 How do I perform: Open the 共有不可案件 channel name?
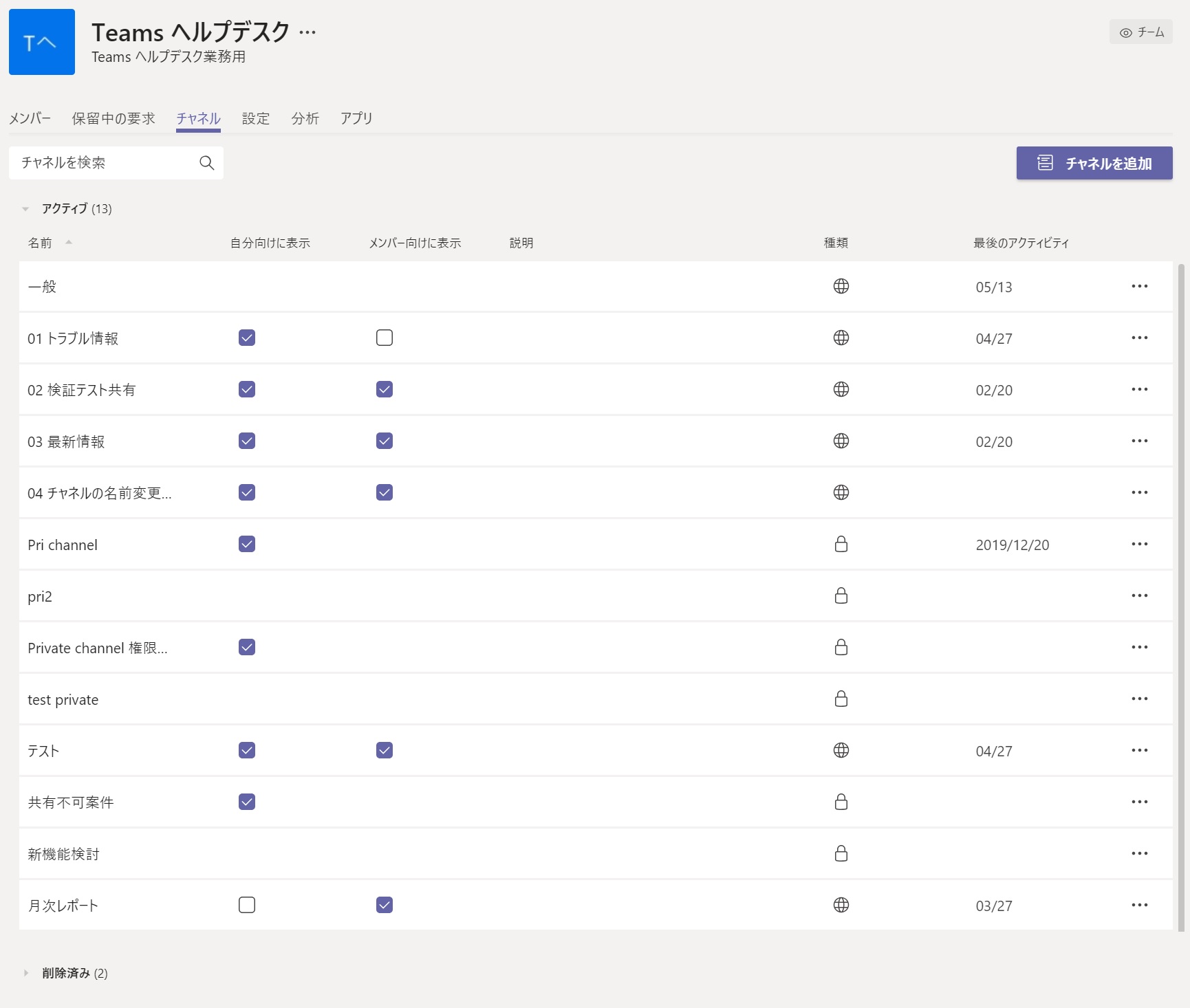(71, 802)
